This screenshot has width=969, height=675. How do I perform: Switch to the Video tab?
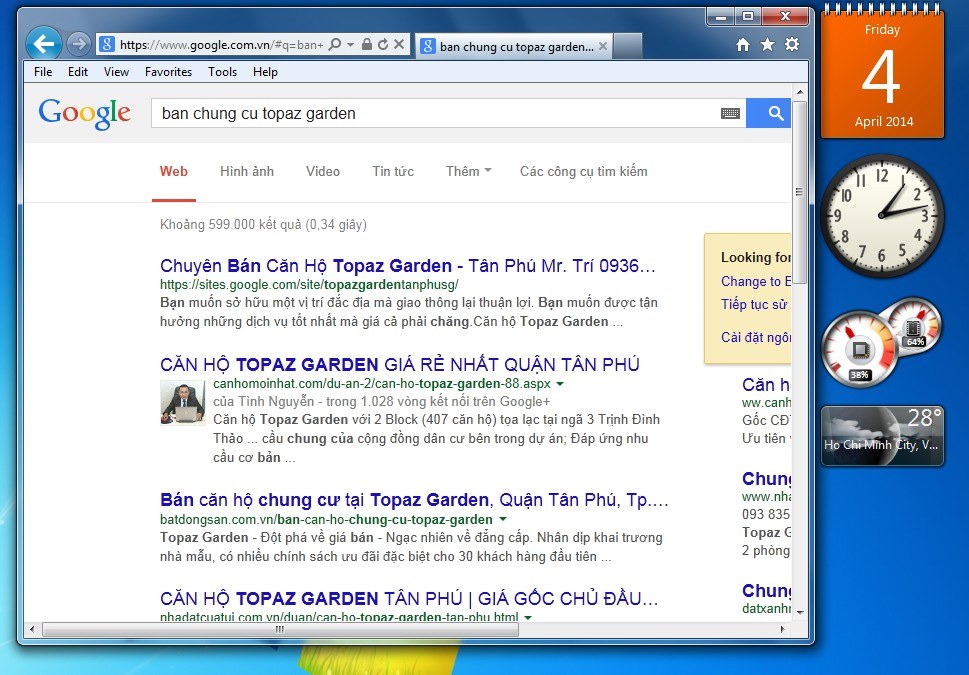click(323, 172)
